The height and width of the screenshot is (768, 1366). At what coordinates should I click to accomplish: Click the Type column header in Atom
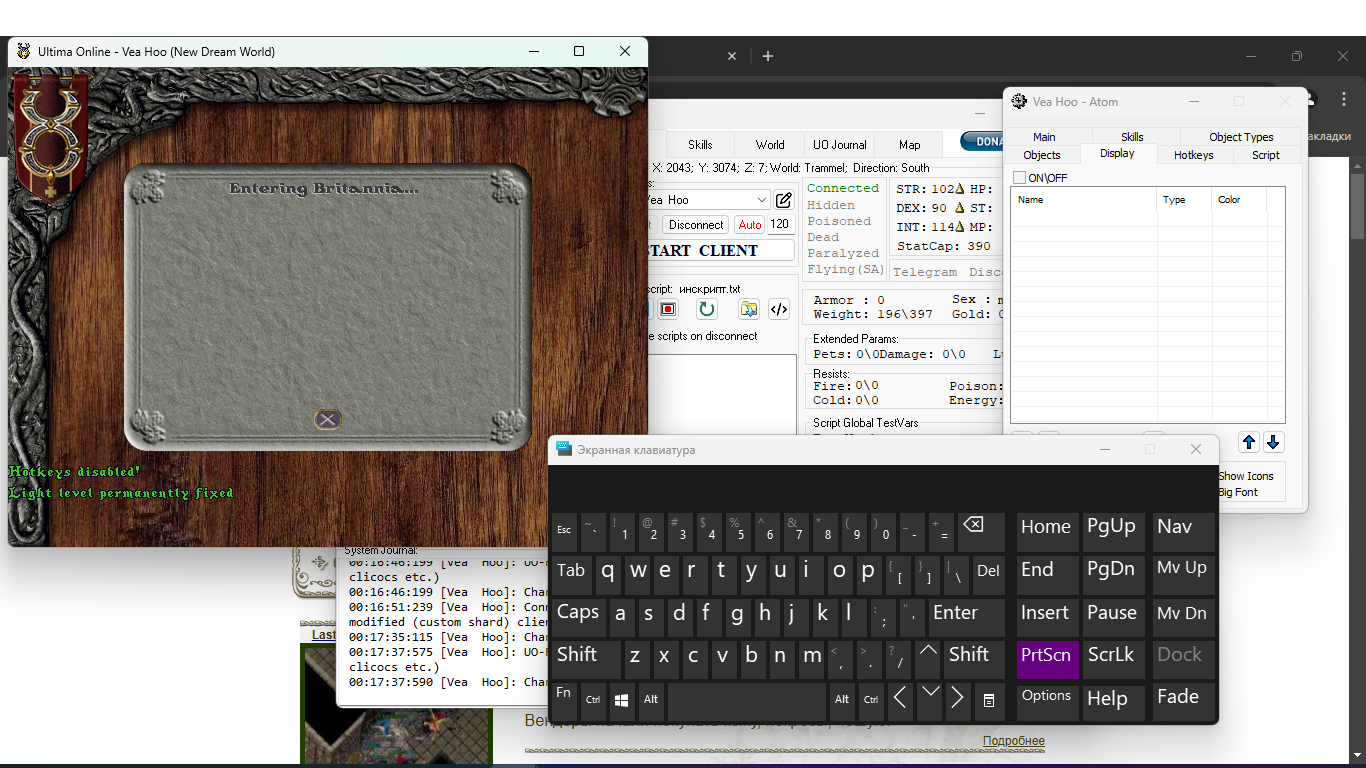(1184, 200)
